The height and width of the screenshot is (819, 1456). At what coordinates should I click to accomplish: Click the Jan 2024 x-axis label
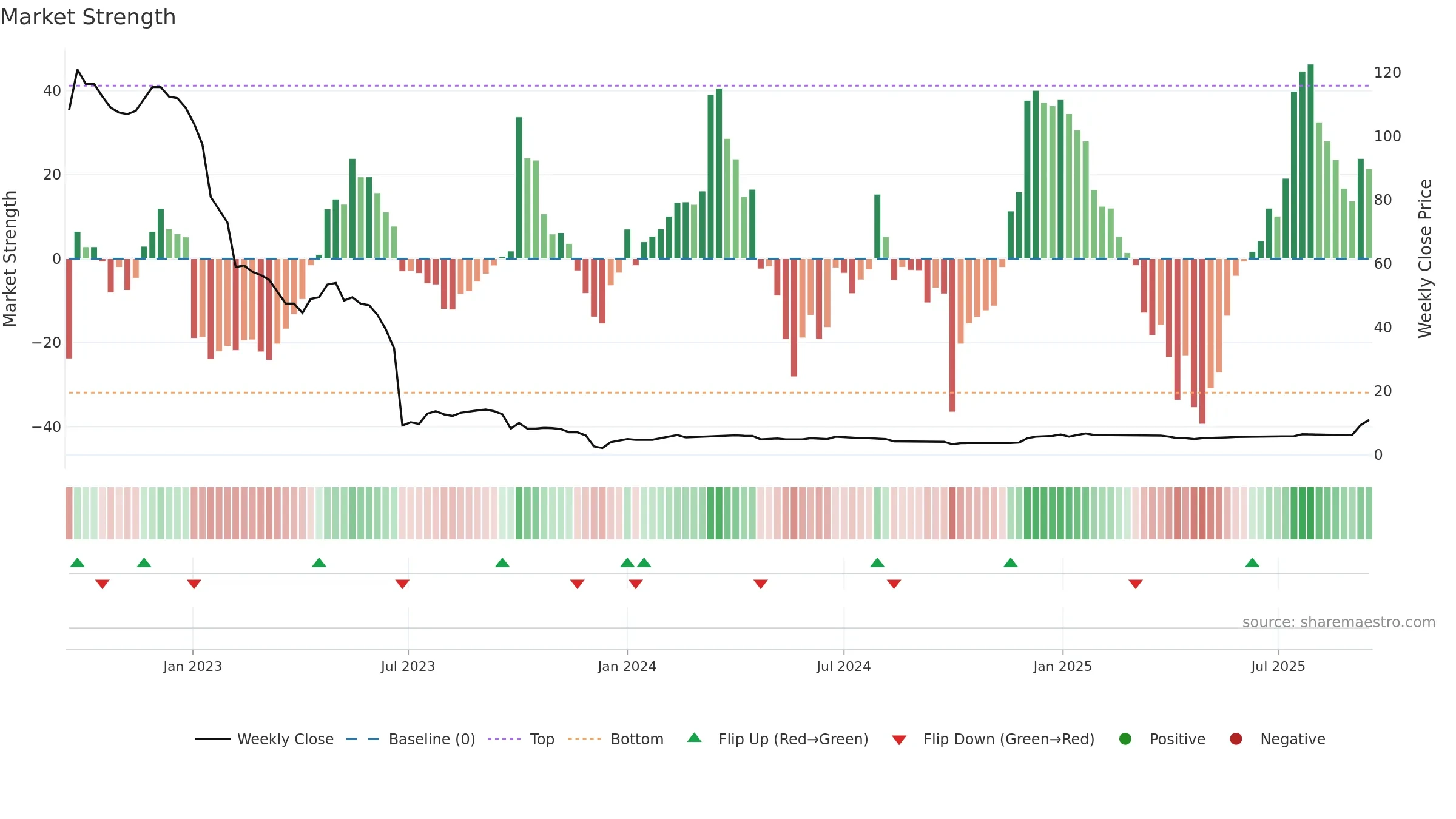coord(627,667)
